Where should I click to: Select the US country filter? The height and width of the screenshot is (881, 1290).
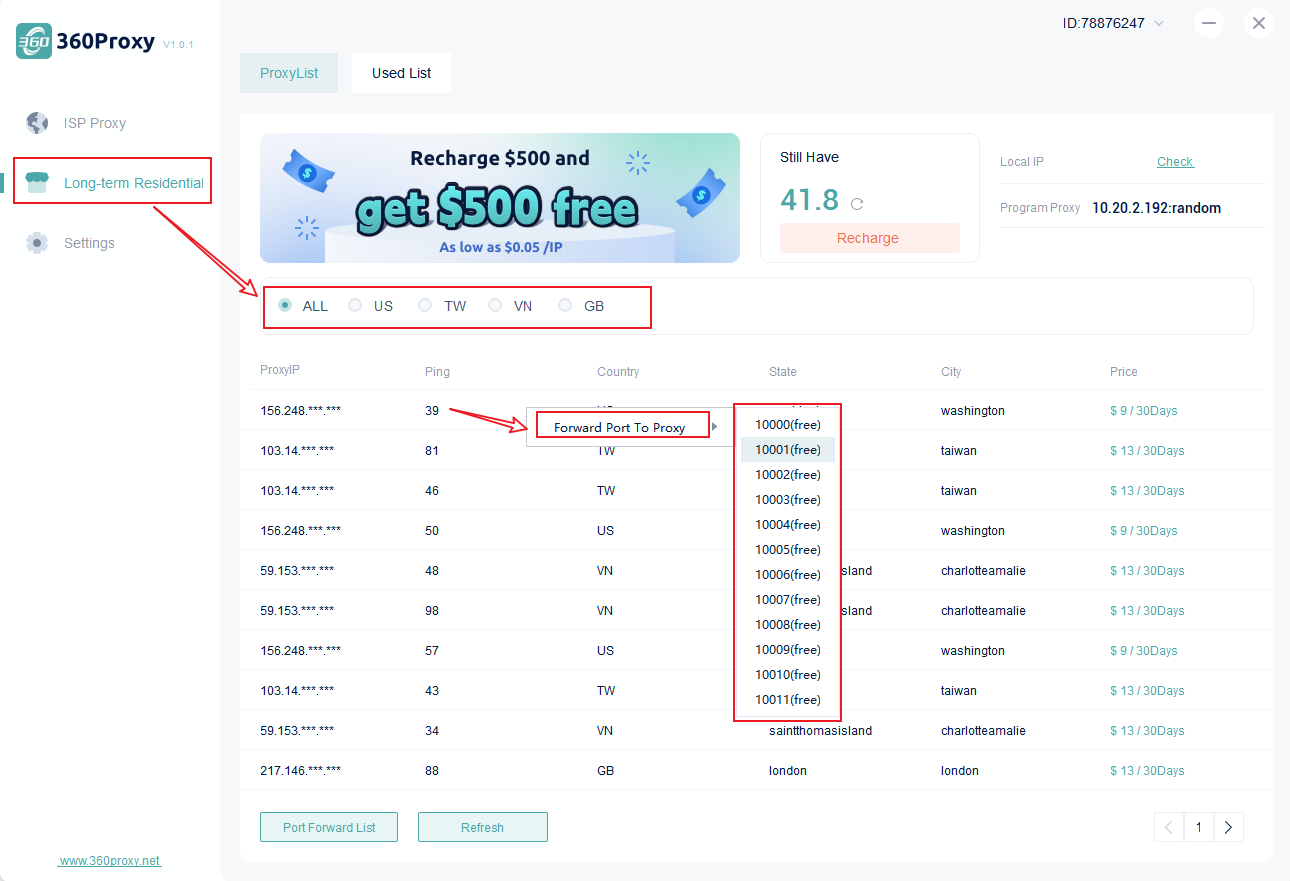[x=355, y=306]
